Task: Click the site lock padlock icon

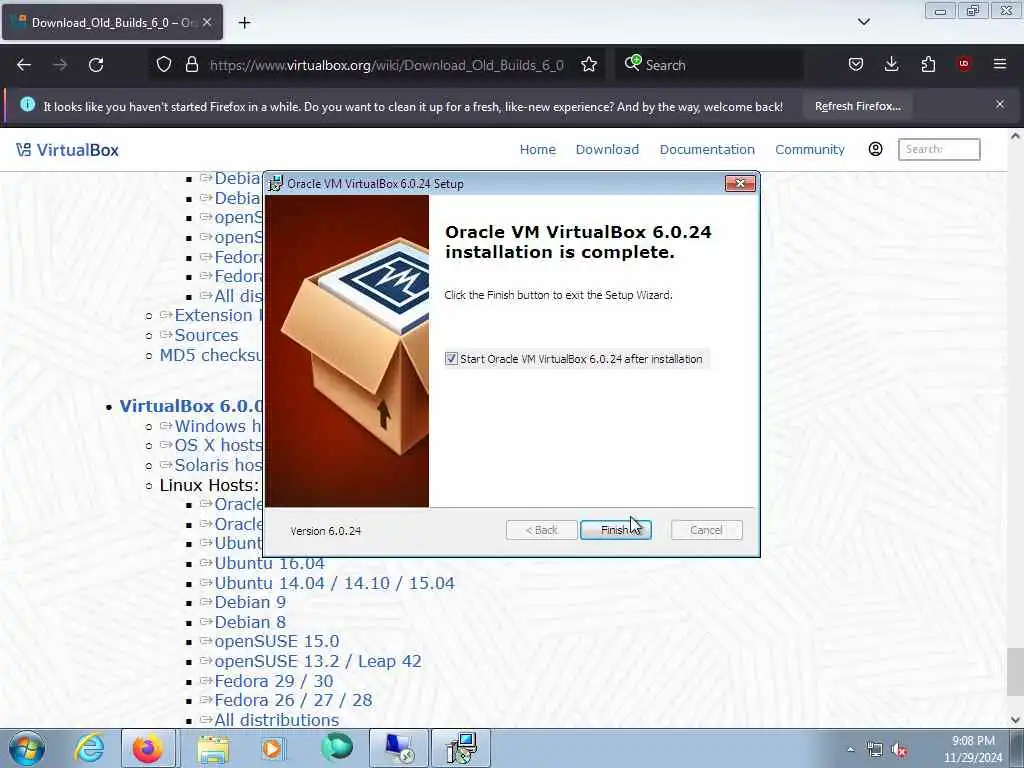Action: pos(191,64)
